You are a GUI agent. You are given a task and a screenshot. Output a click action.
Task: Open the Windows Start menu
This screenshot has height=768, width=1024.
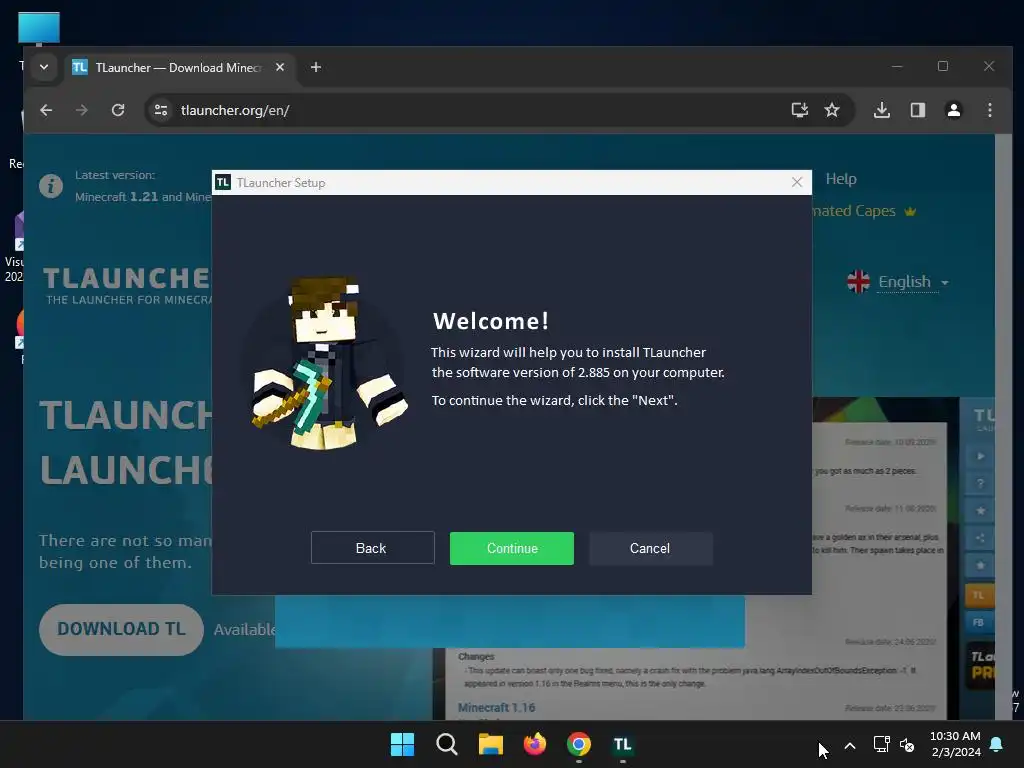(x=402, y=744)
